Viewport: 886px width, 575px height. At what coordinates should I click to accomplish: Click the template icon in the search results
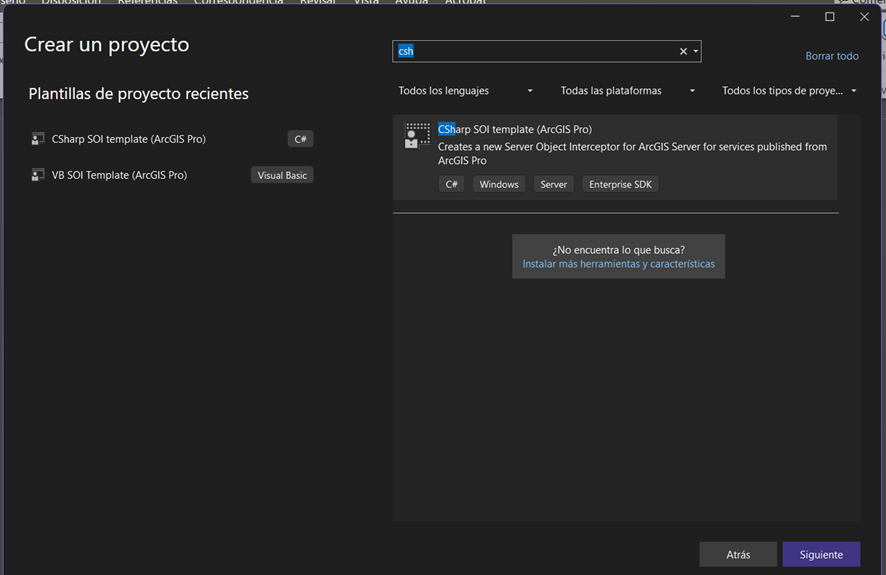click(417, 136)
